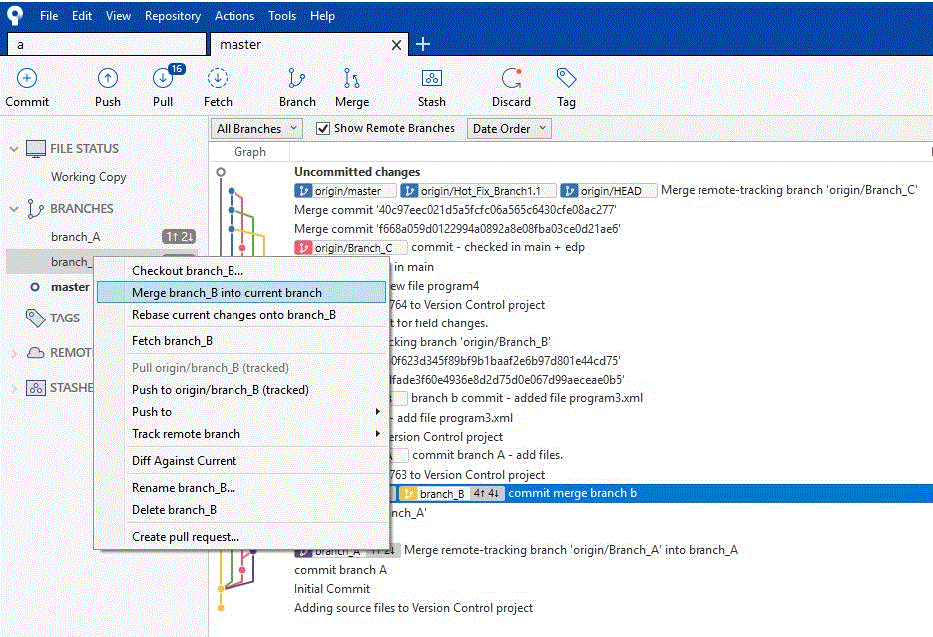Click the Stashes section icon
The image size is (933, 637).
point(36,388)
